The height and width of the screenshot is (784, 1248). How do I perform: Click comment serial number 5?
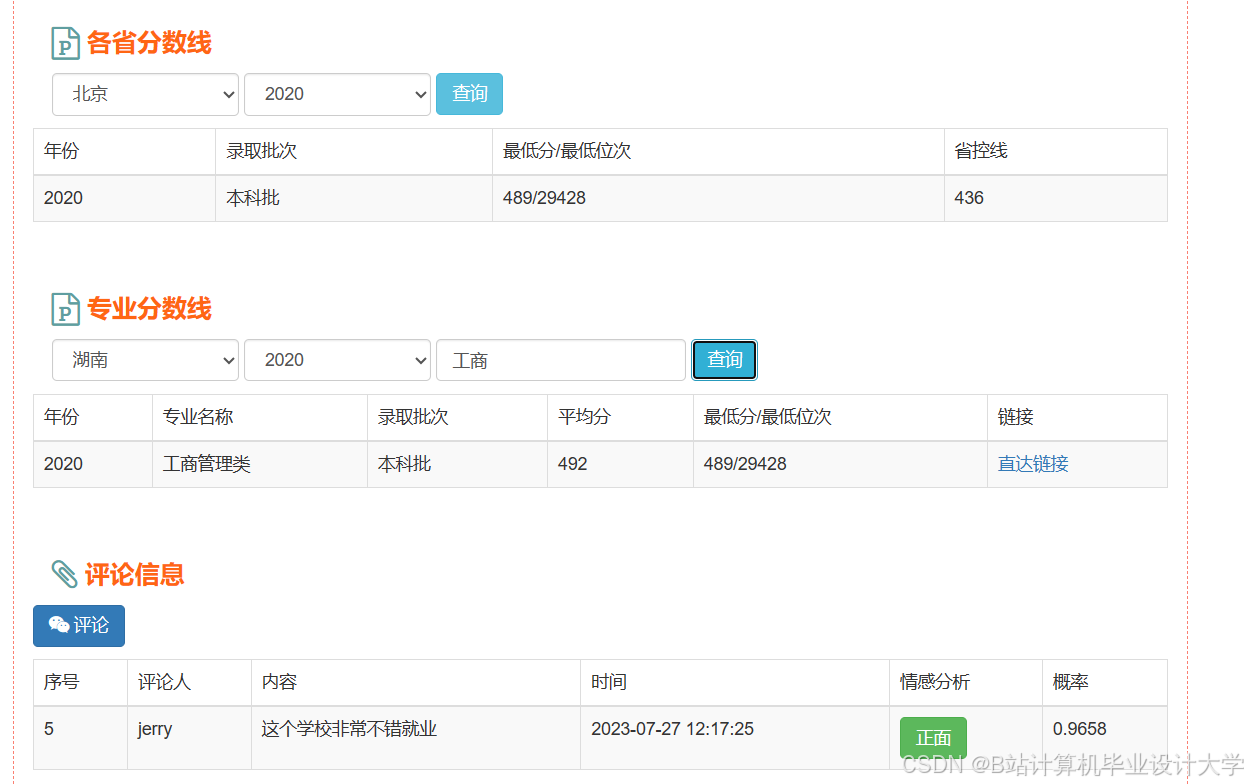coord(49,729)
